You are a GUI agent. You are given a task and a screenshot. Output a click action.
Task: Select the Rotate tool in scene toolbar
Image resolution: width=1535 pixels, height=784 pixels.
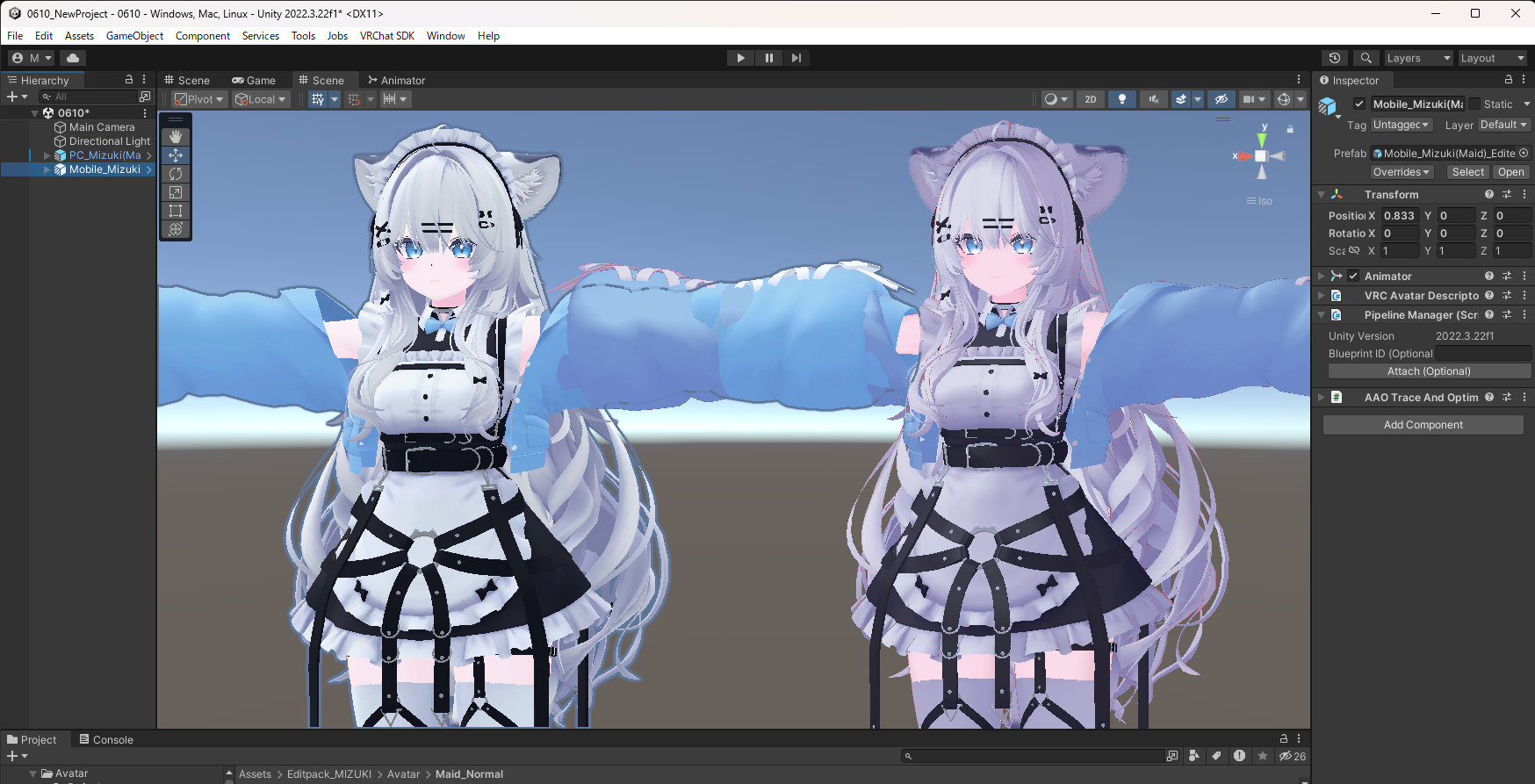point(176,174)
